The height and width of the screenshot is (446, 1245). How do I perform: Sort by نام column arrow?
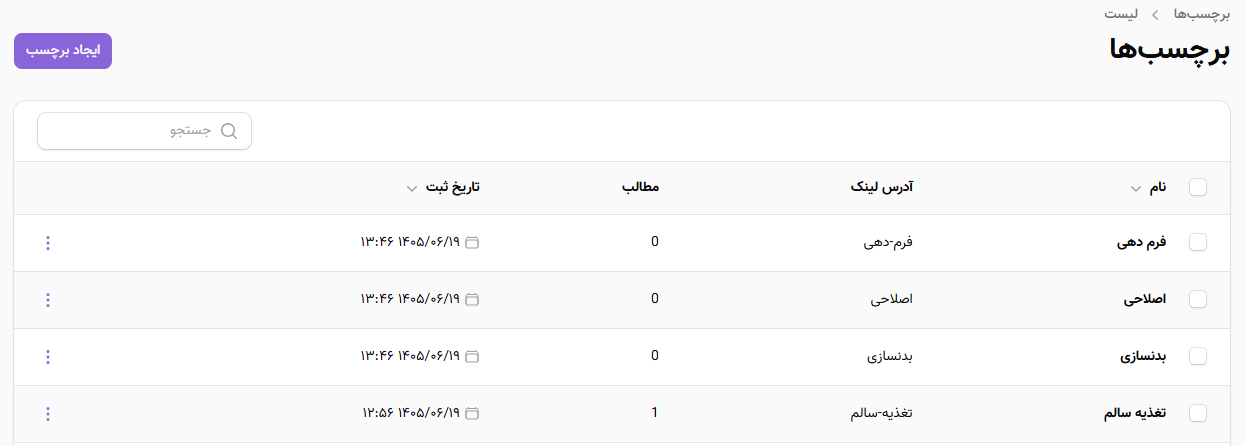coord(1135,189)
